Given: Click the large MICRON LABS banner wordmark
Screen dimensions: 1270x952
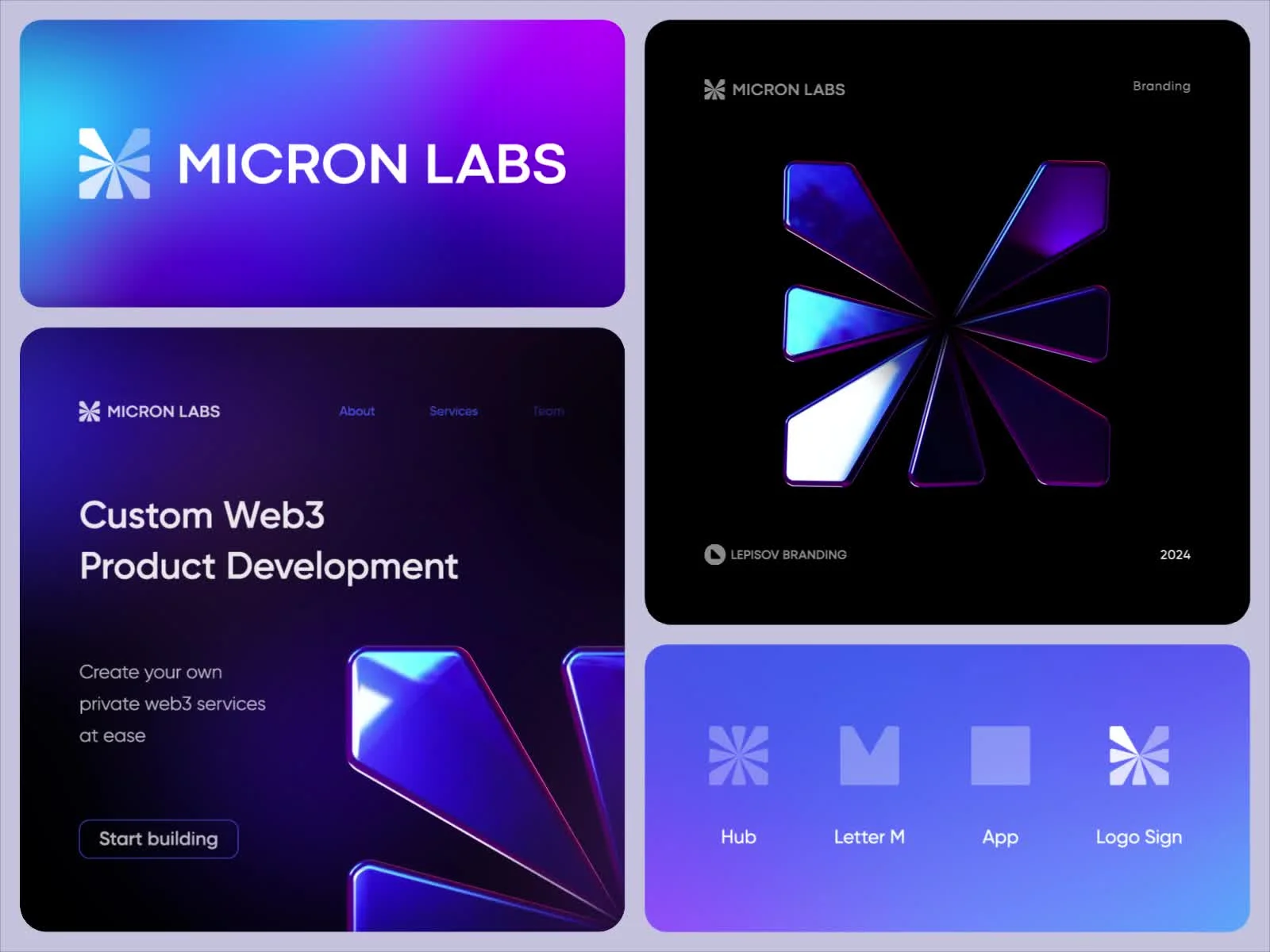Looking at the screenshot, I should coord(372,163).
